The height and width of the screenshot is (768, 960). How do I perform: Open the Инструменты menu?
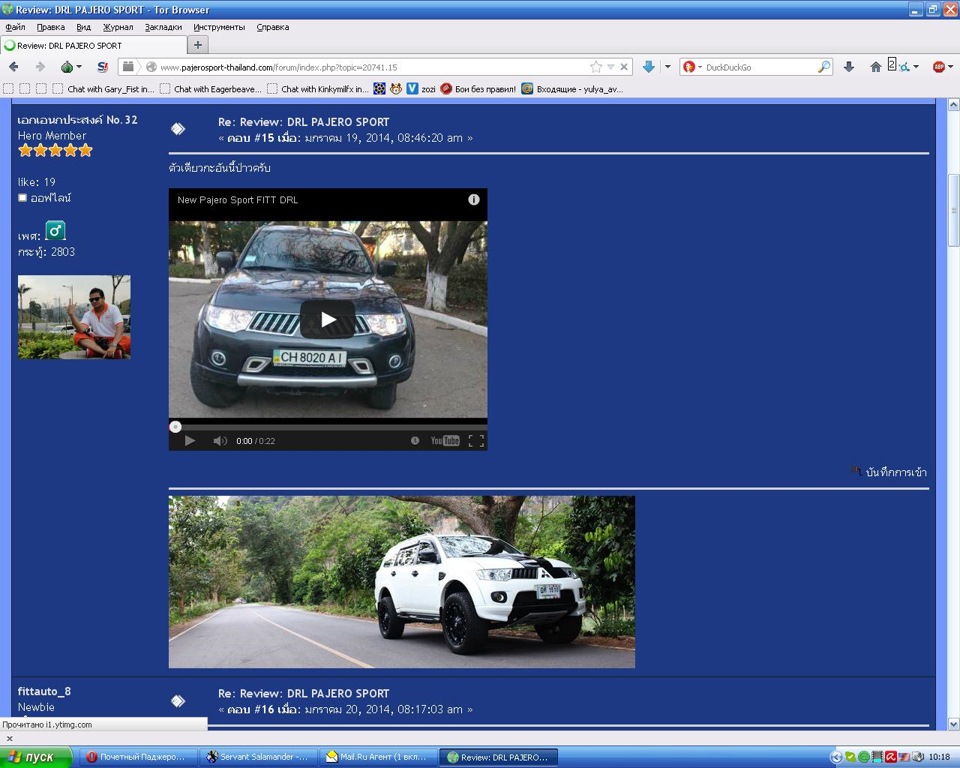(220, 27)
